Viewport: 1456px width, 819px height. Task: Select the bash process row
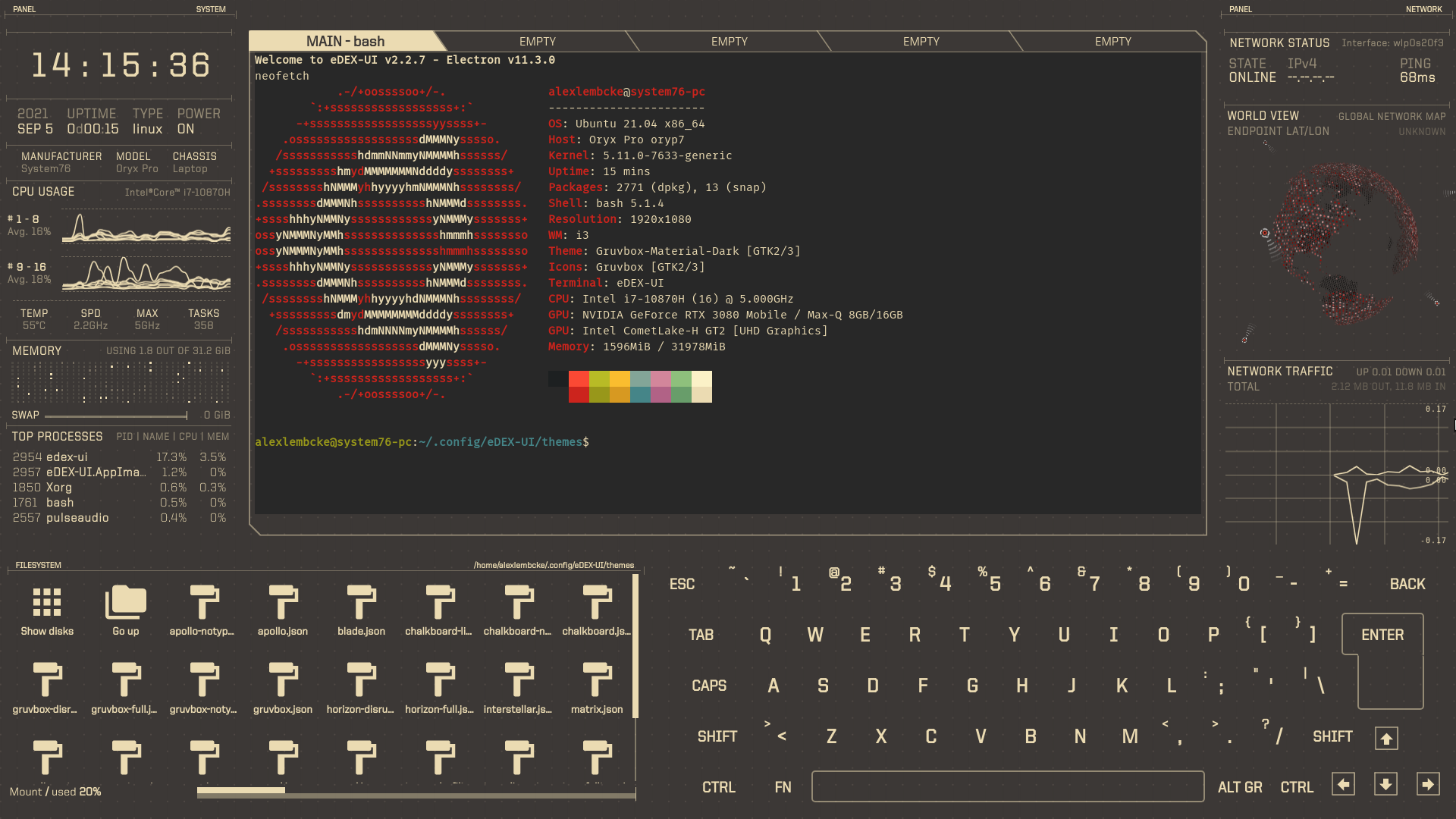[119, 503]
